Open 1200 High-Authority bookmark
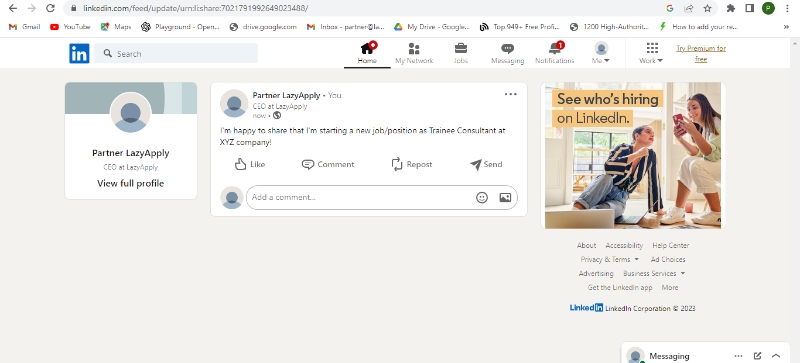Viewport: 800px width, 363px height. (x=609, y=27)
